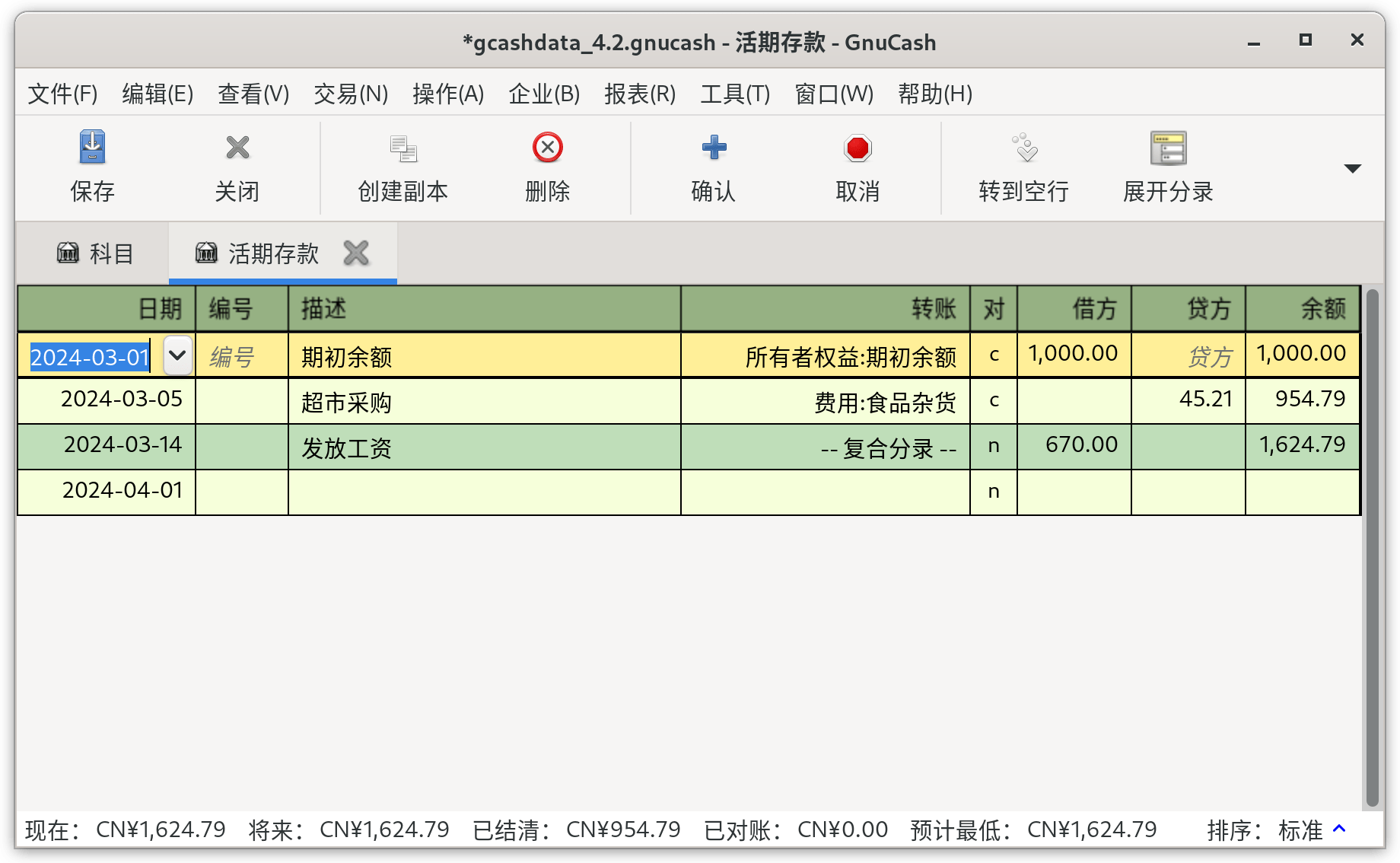The height and width of the screenshot is (863, 1400).
Task: Click the credit amount 45.21
Action: [x=1188, y=401]
